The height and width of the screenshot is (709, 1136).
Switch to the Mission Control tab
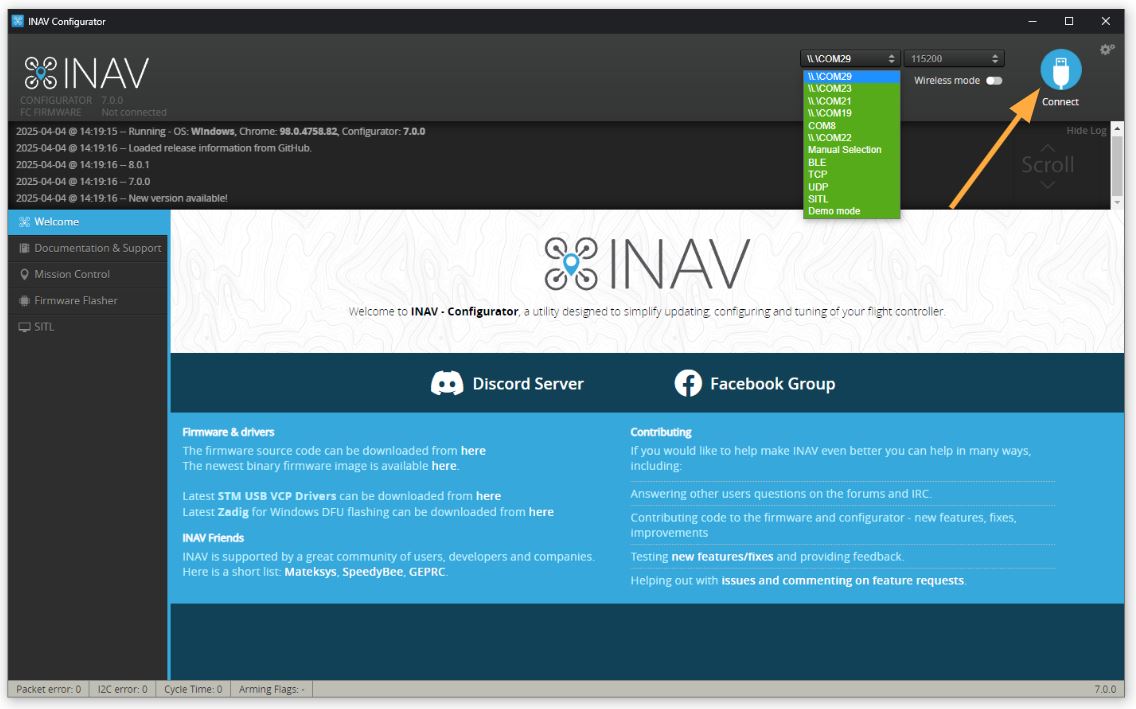[88, 274]
